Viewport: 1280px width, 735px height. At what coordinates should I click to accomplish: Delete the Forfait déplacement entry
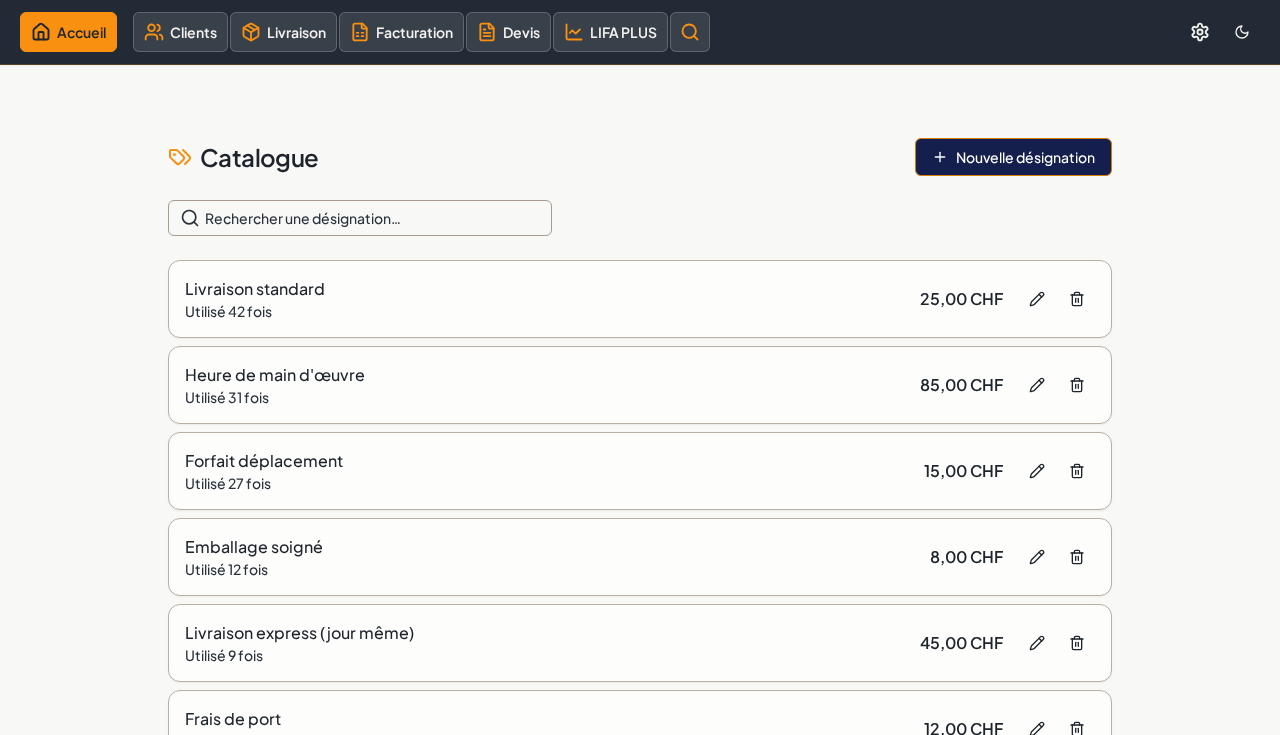[x=1077, y=471]
